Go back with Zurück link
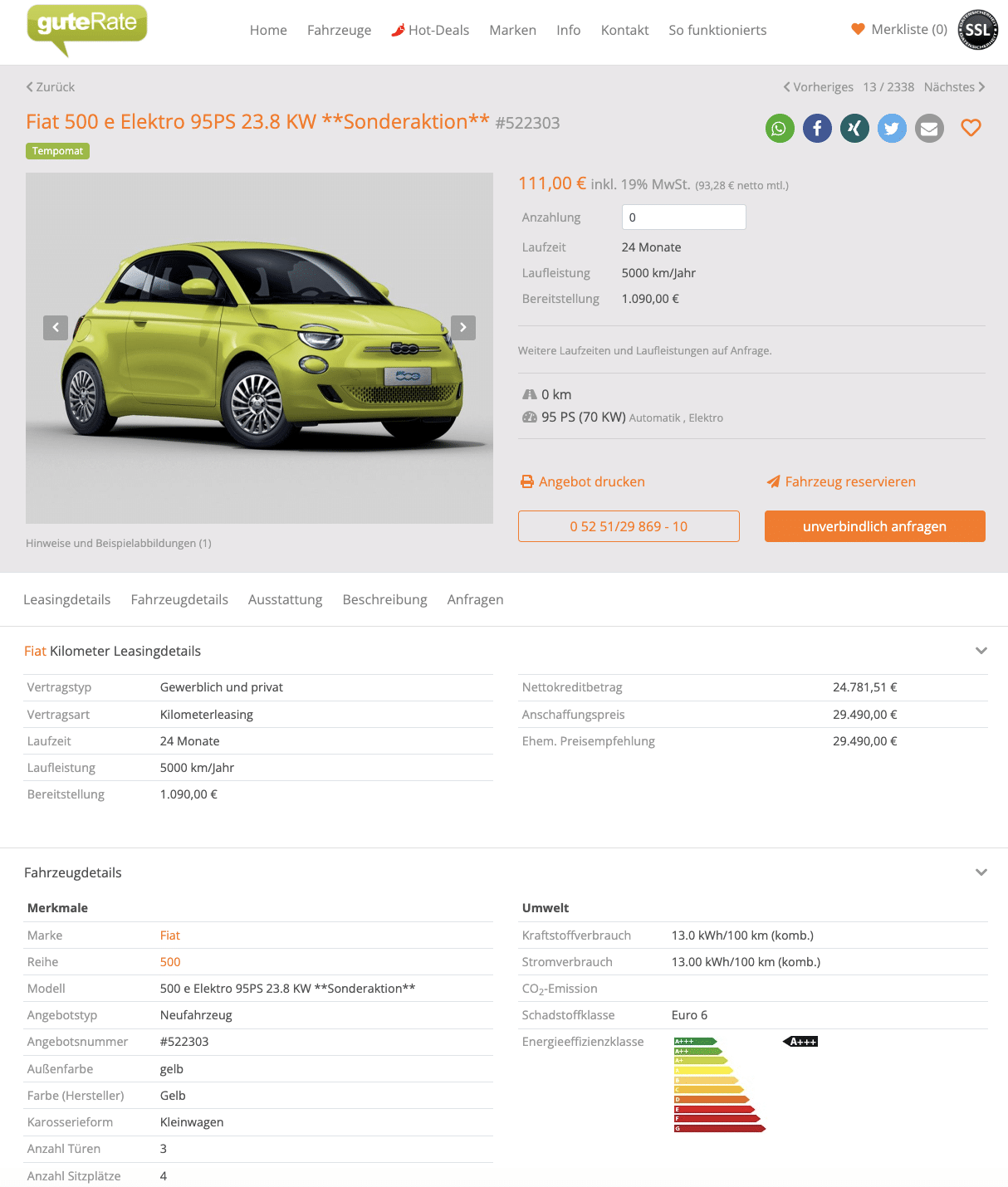Image resolution: width=1008 pixels, height=1187 pixels. coord(51,87)
